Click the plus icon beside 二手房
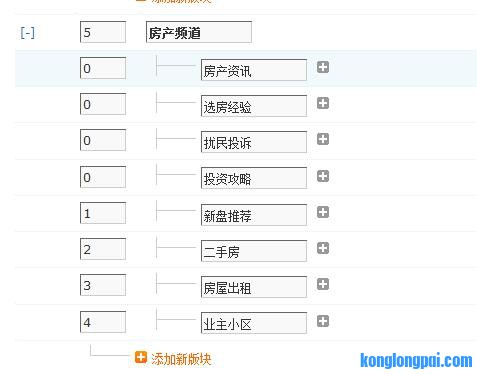This screenshot has width=477, height=374. coord(323,248)
